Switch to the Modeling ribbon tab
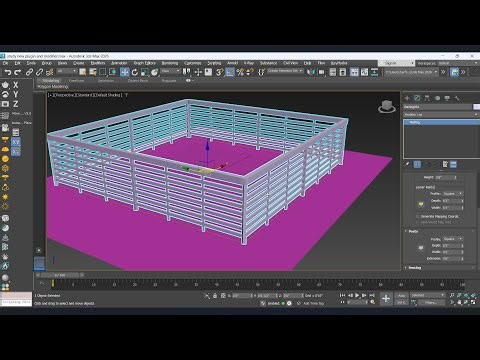480x360 pixels. [51, 81]
